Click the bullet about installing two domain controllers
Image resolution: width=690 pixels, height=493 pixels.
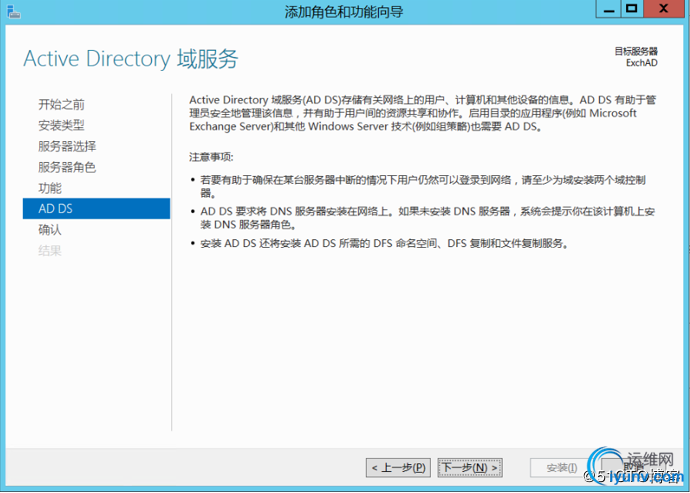(423, 186)
